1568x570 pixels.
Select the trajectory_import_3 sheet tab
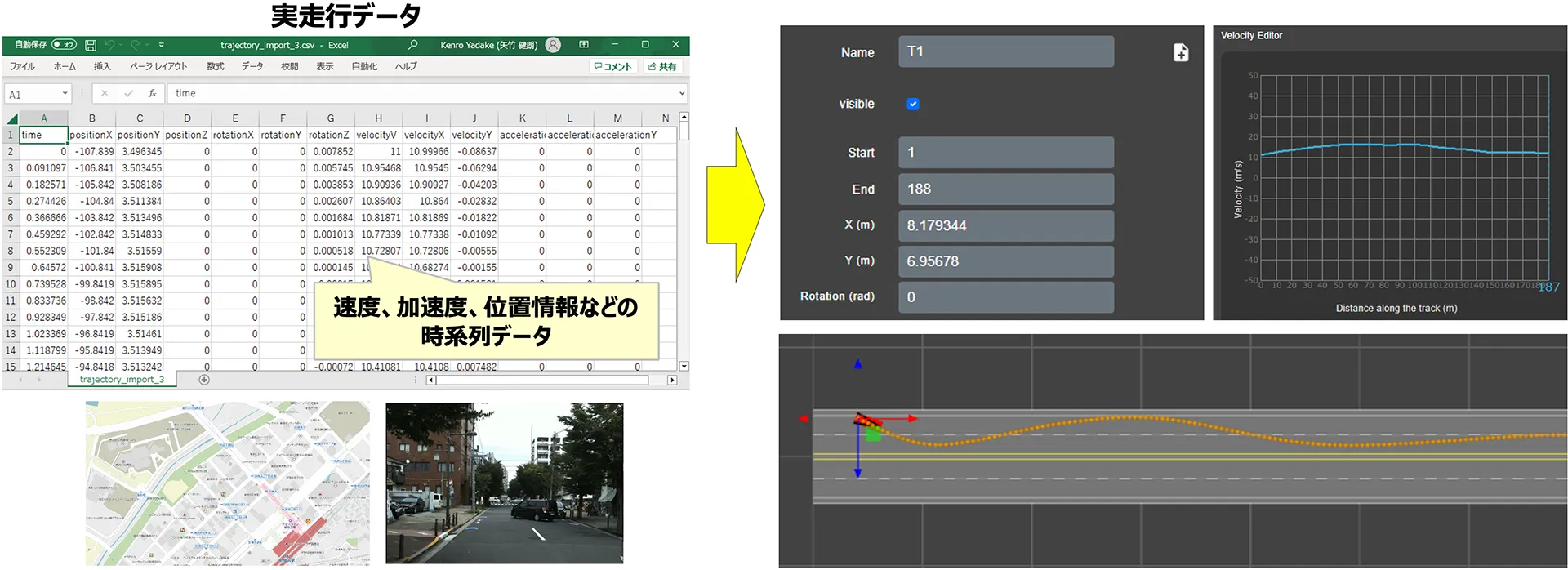(x=122, y=380)
